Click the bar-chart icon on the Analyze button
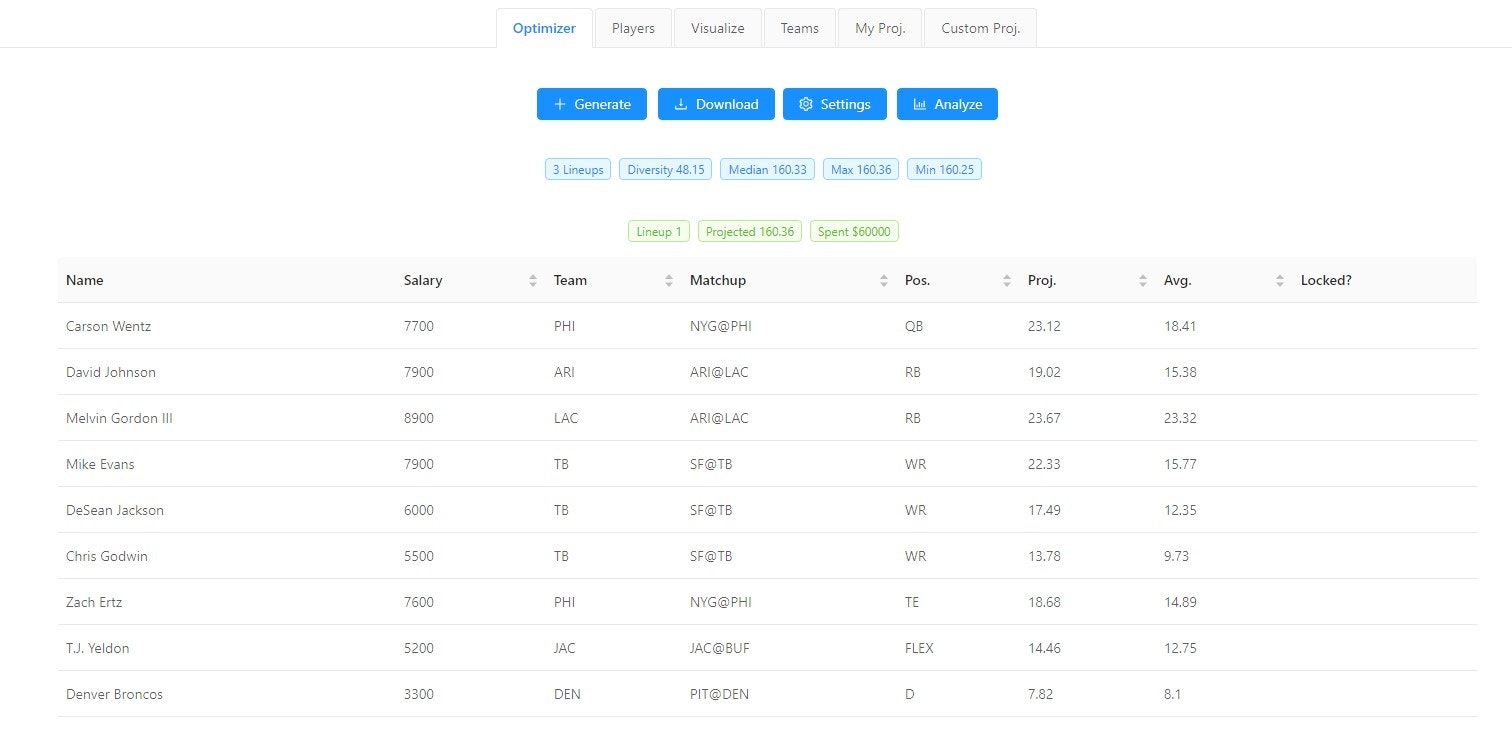 920,104
